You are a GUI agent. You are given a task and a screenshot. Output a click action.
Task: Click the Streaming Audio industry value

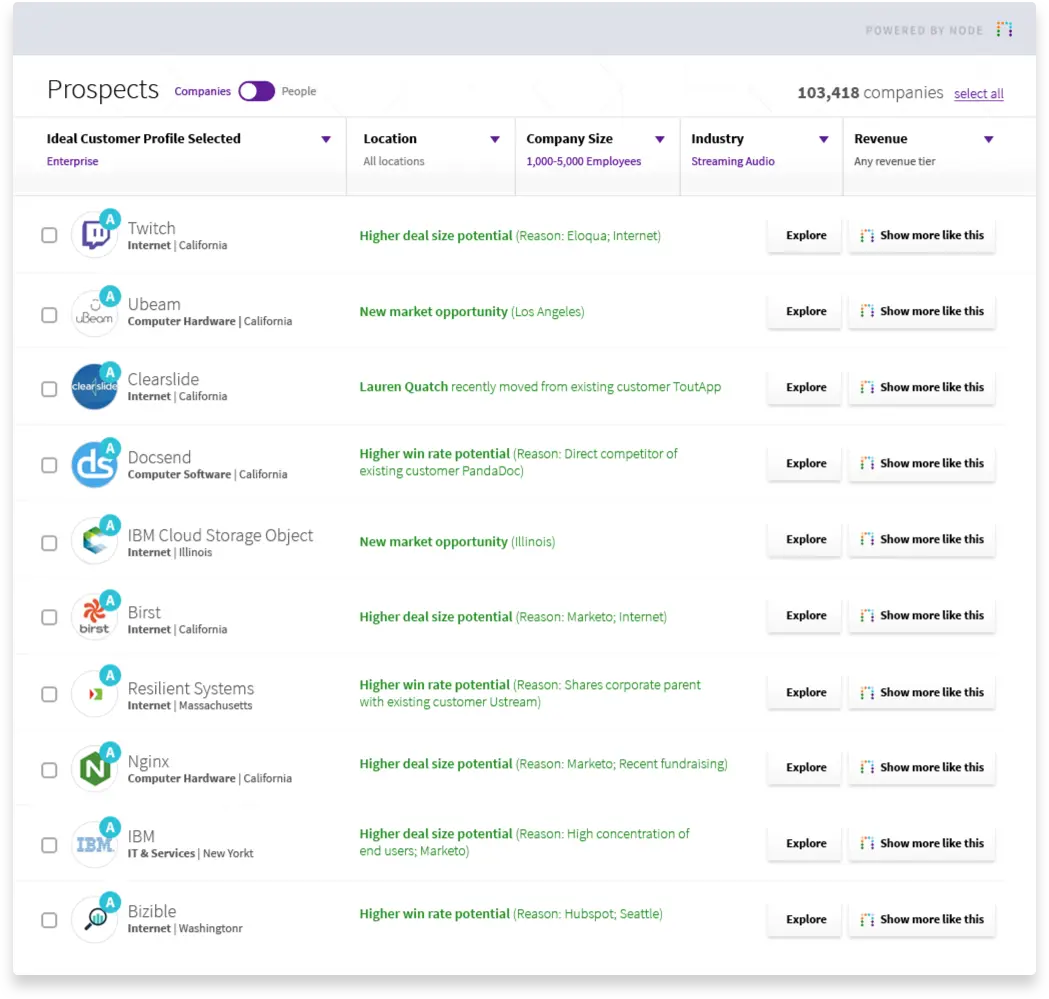click(733, 161)
